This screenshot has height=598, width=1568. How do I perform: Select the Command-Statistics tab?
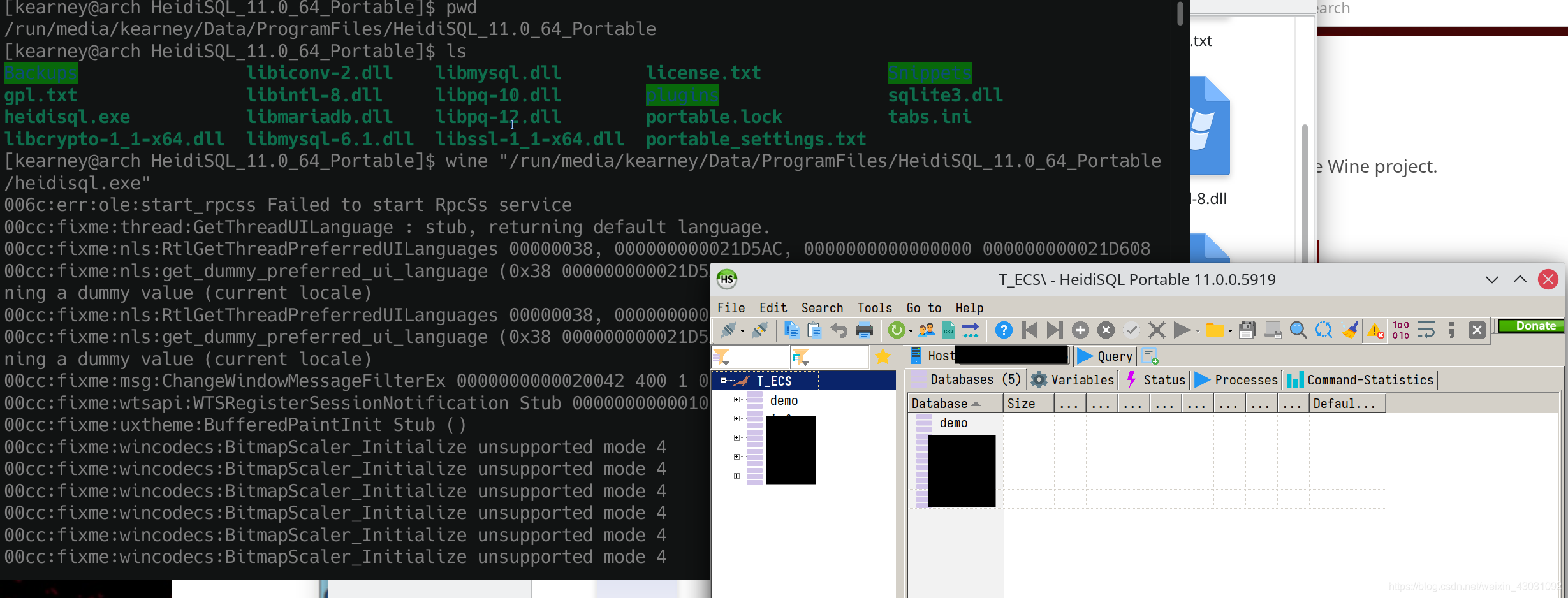[x=1360, y=379]
